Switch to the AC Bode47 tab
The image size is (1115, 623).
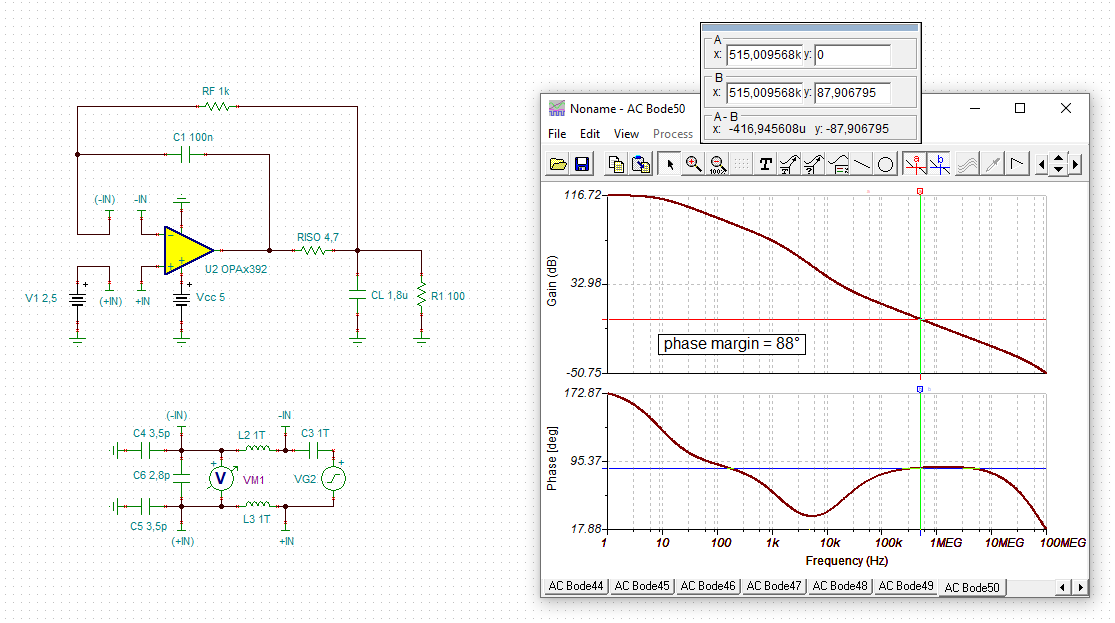tap(774, 586)
